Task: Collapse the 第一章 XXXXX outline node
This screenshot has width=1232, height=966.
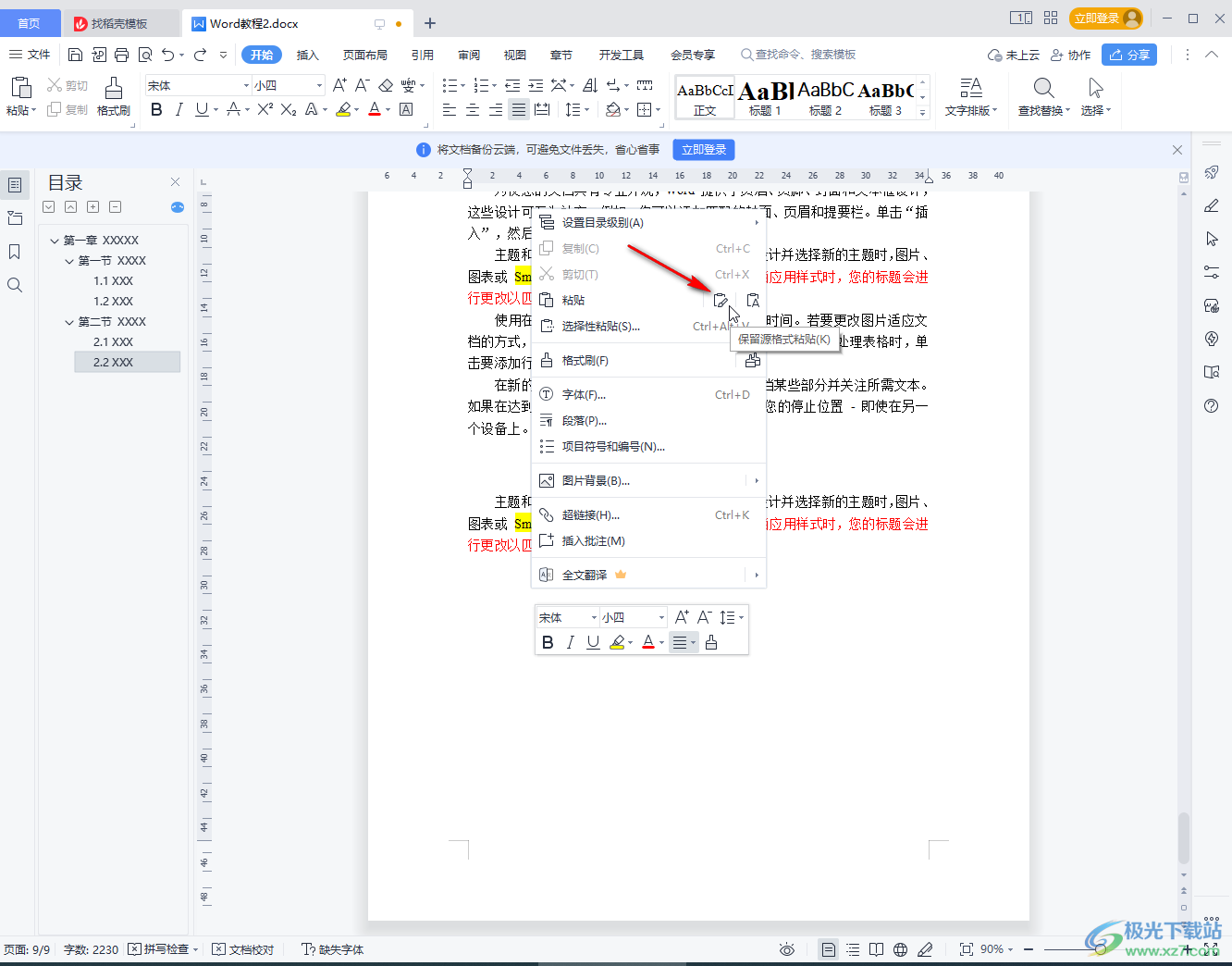Action: point(55,241)
